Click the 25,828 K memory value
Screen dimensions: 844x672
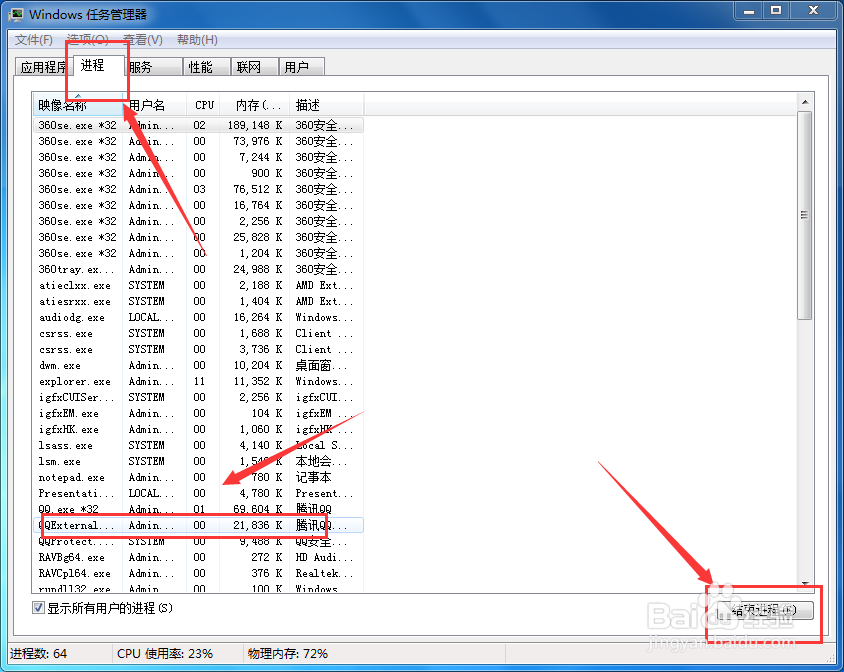pyautogui.click(x=257, y=237)
